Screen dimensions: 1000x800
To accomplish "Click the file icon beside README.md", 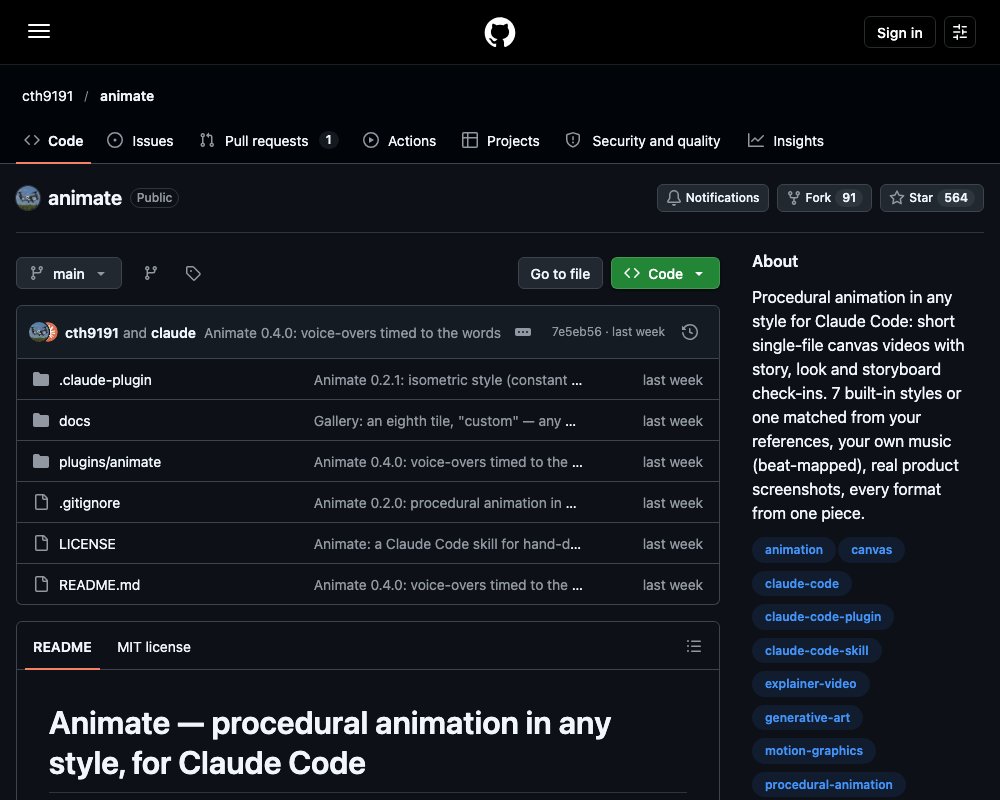I will (41, 584).
